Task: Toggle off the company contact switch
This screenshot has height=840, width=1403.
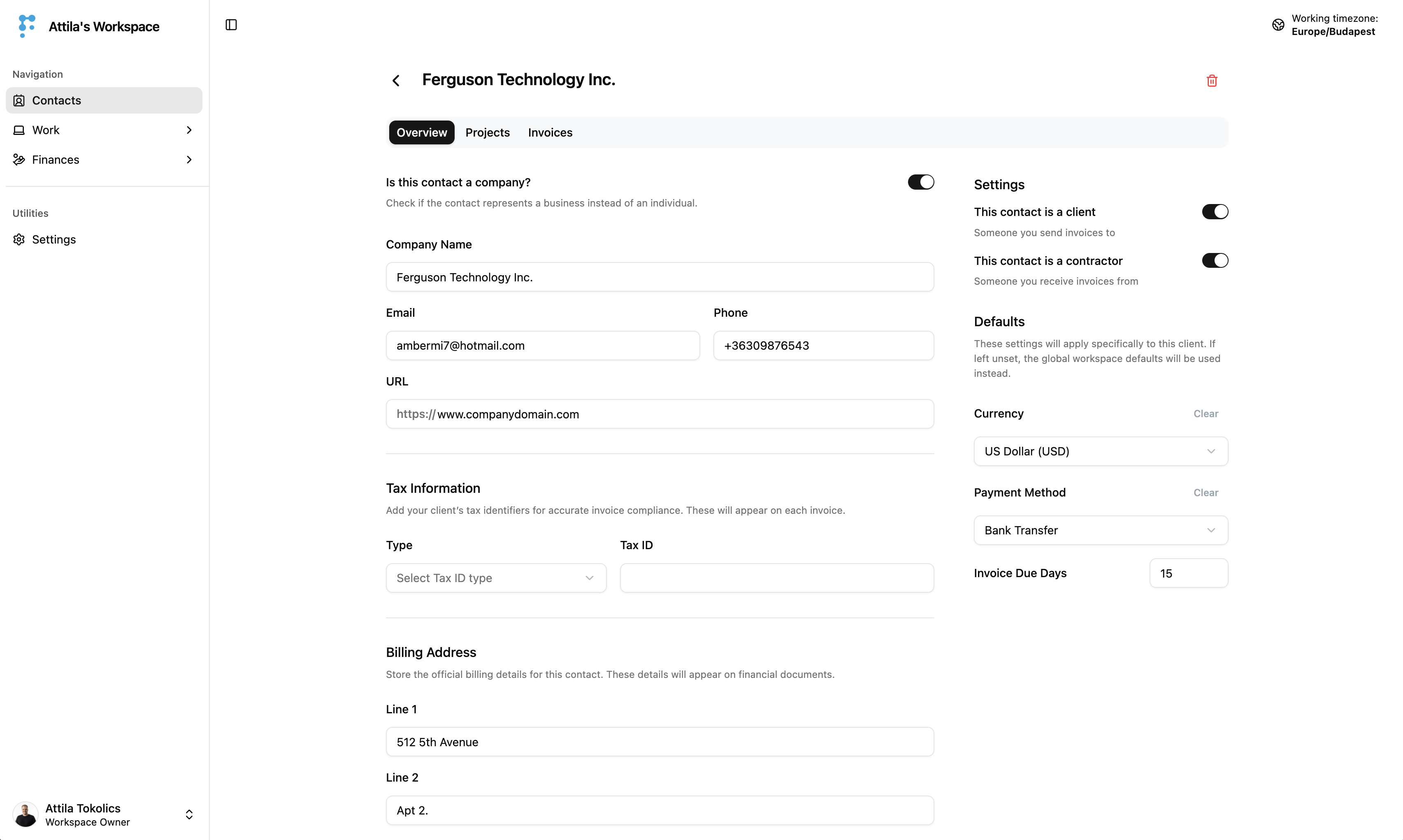Action: (920, 182)
